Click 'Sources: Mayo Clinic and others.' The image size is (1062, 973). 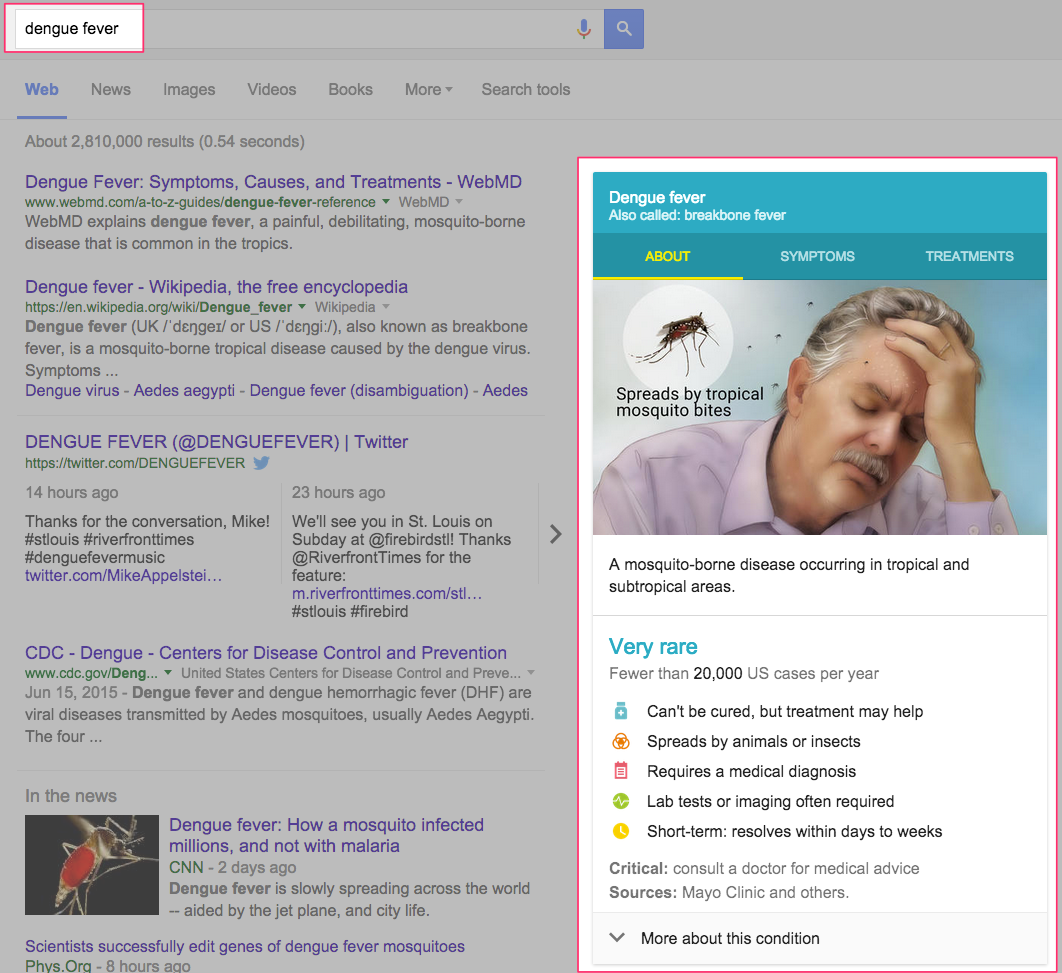click(729, 892)
